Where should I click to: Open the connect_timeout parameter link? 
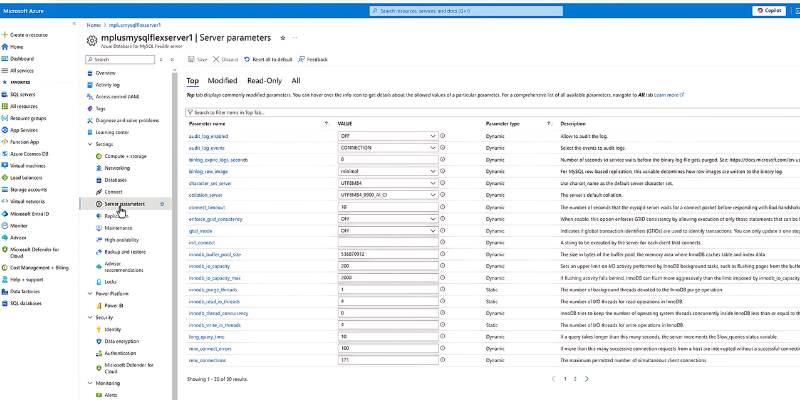(x=207, y=207)
